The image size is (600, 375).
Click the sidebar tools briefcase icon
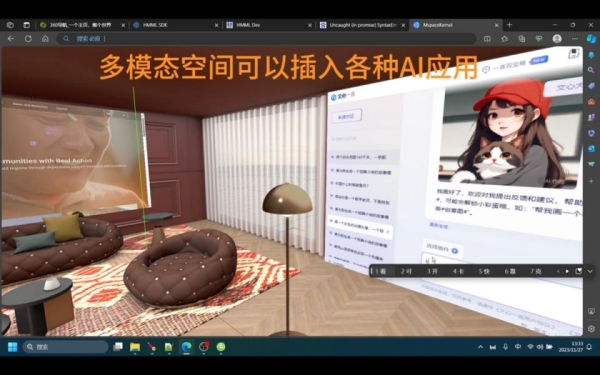[591, 102]
